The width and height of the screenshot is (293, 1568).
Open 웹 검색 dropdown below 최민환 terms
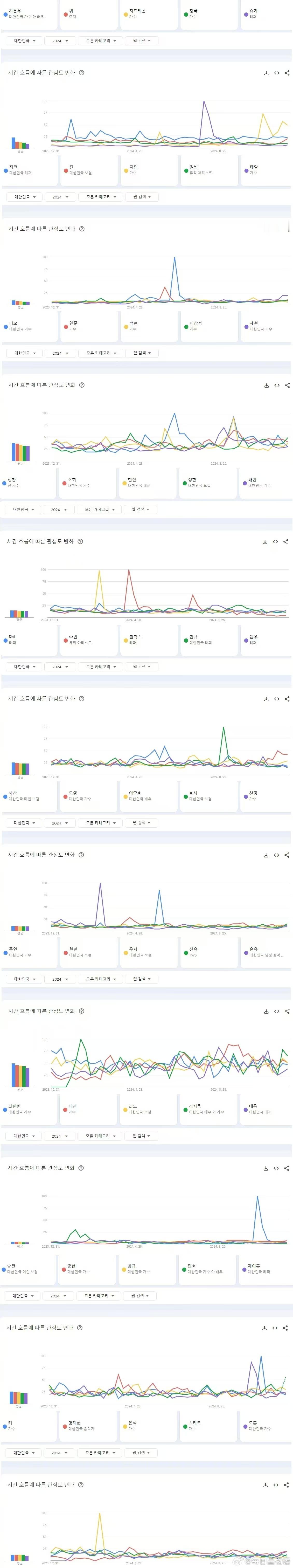click(x=142, y=1136)
